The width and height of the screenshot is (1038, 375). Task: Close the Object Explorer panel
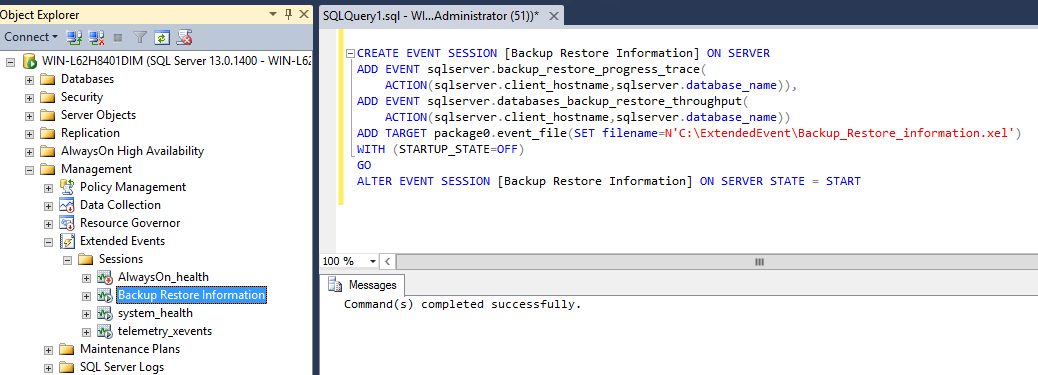pyautogui.click(x=304, y=14)
